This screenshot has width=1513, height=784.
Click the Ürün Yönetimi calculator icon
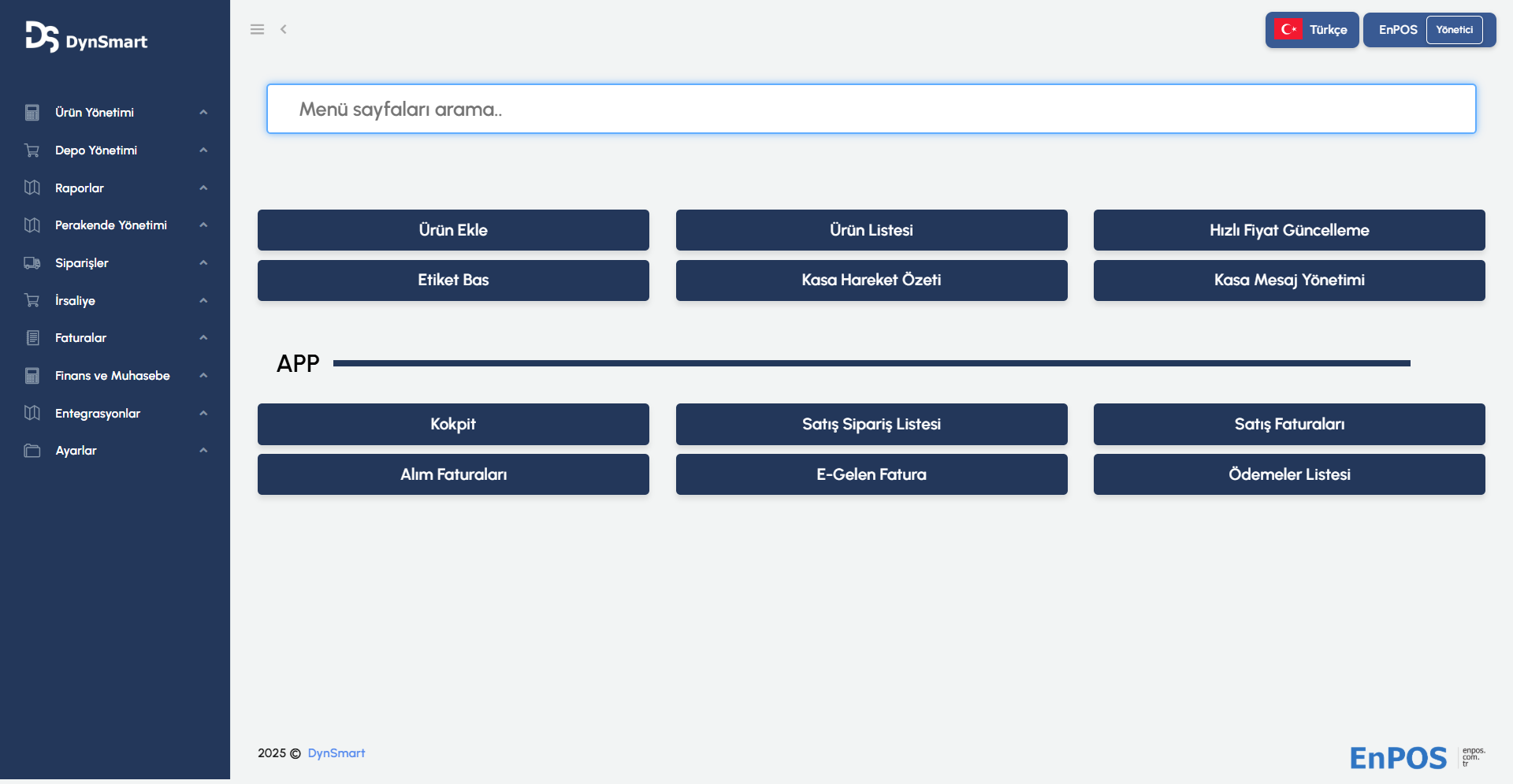click(32, 113)
